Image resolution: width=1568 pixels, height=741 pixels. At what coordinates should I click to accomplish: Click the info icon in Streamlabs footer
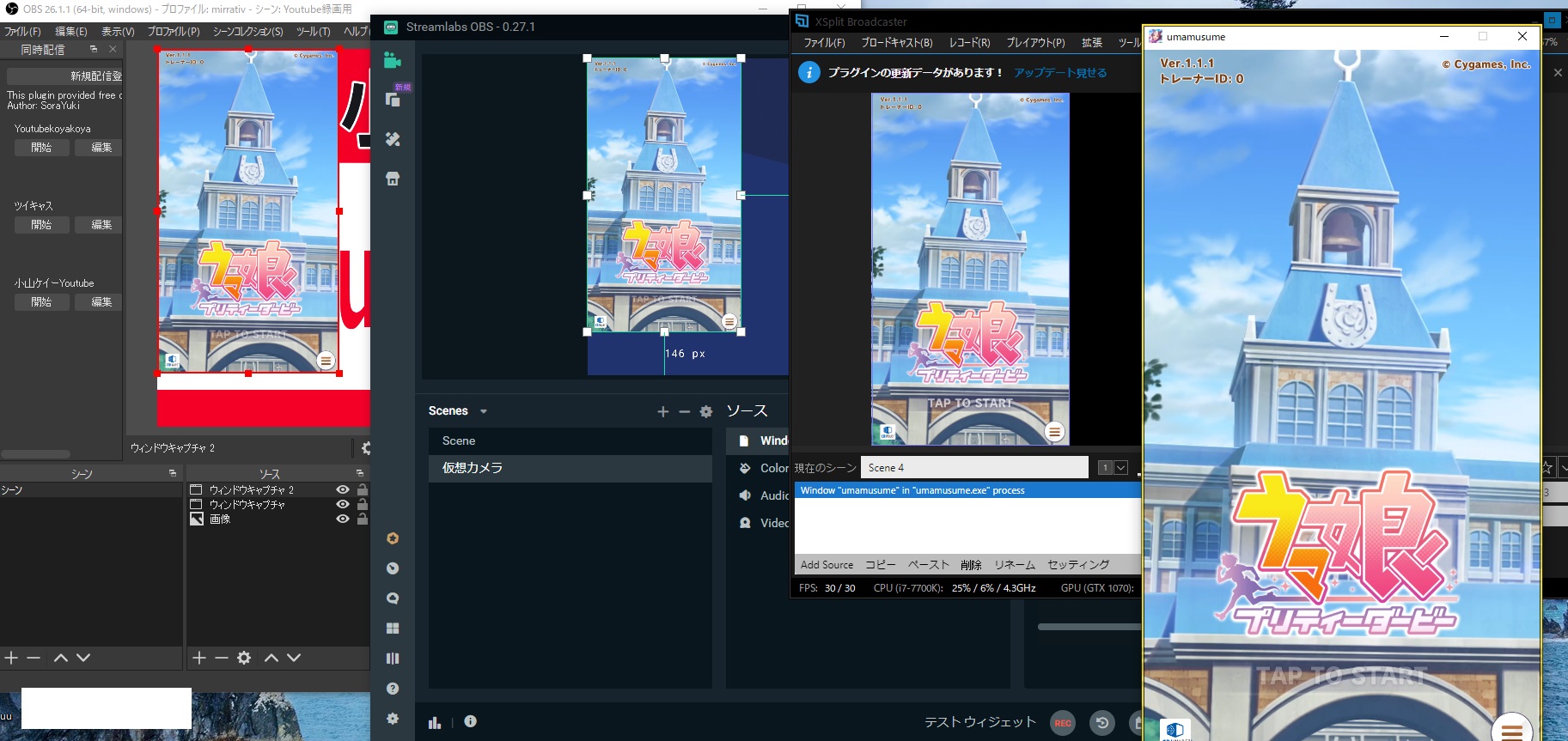(470, 721)
